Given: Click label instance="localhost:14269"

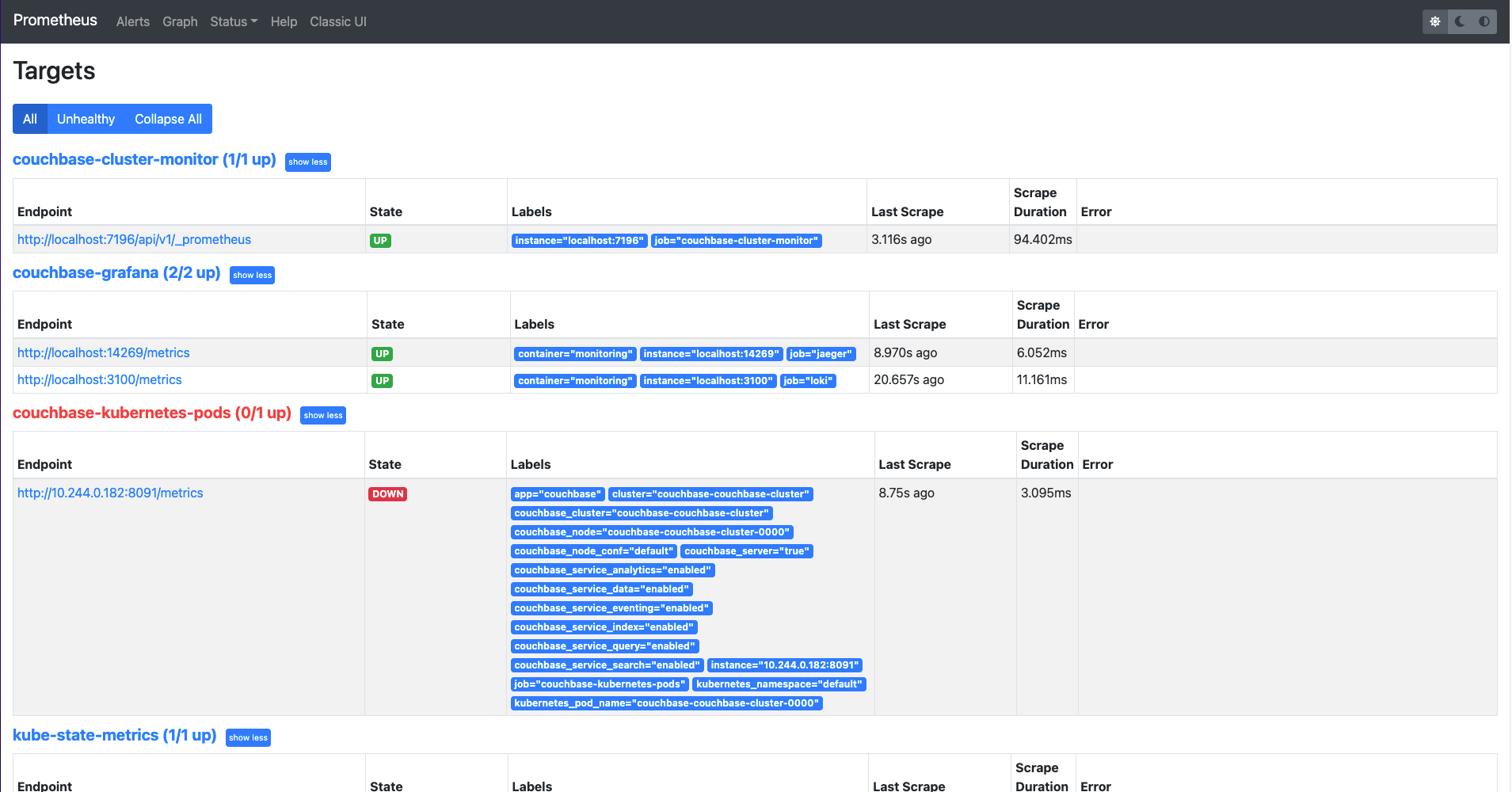Looking at the screenshot, I should tap(711, 354).
